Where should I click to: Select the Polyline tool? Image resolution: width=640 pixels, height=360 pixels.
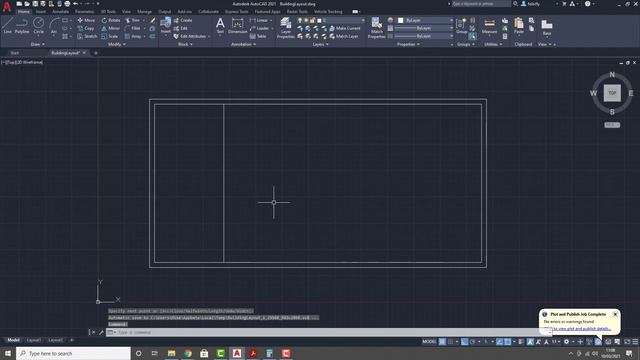(22, 25)
